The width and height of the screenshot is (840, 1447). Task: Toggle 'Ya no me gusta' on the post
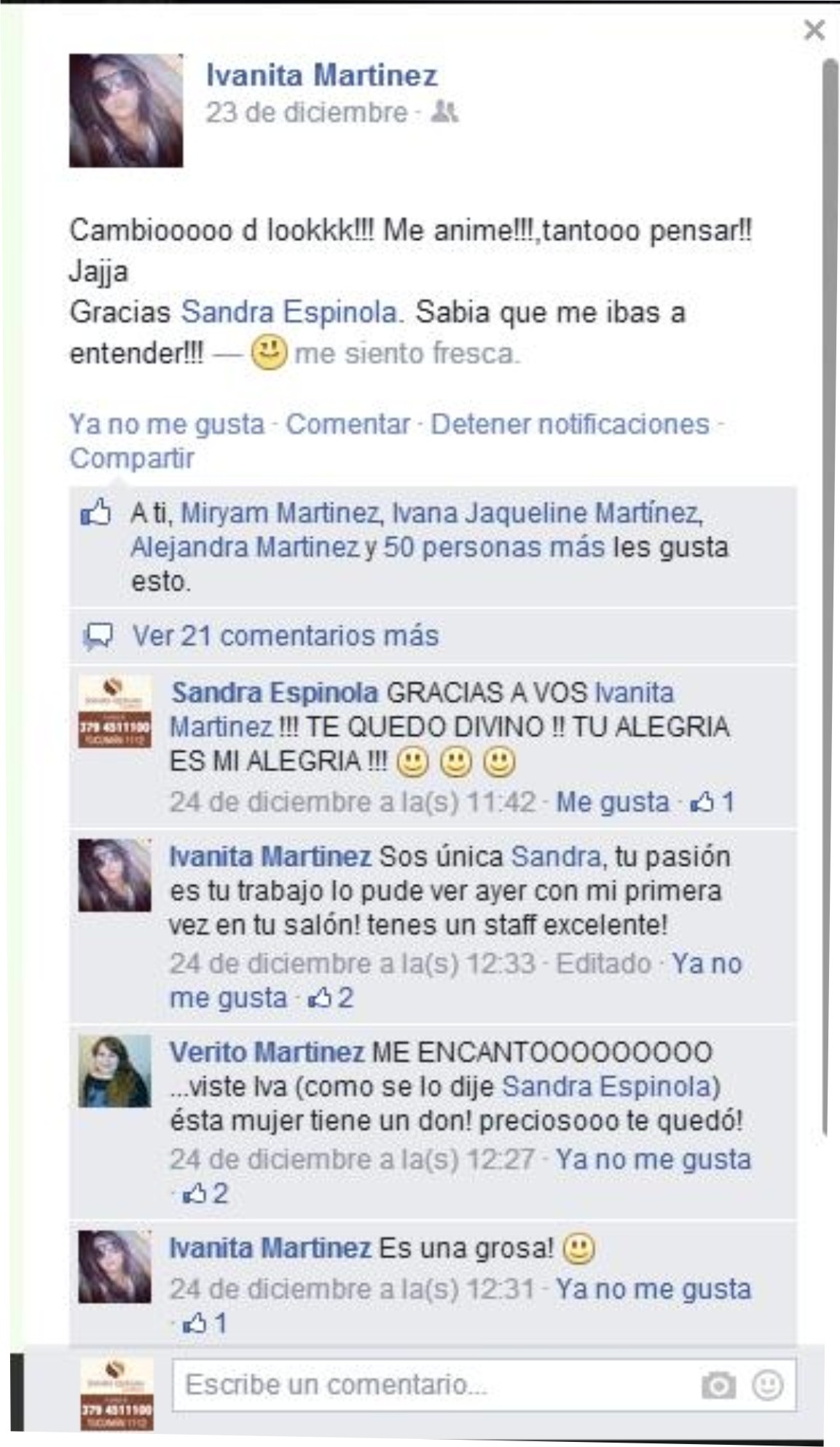pos(167,423)
